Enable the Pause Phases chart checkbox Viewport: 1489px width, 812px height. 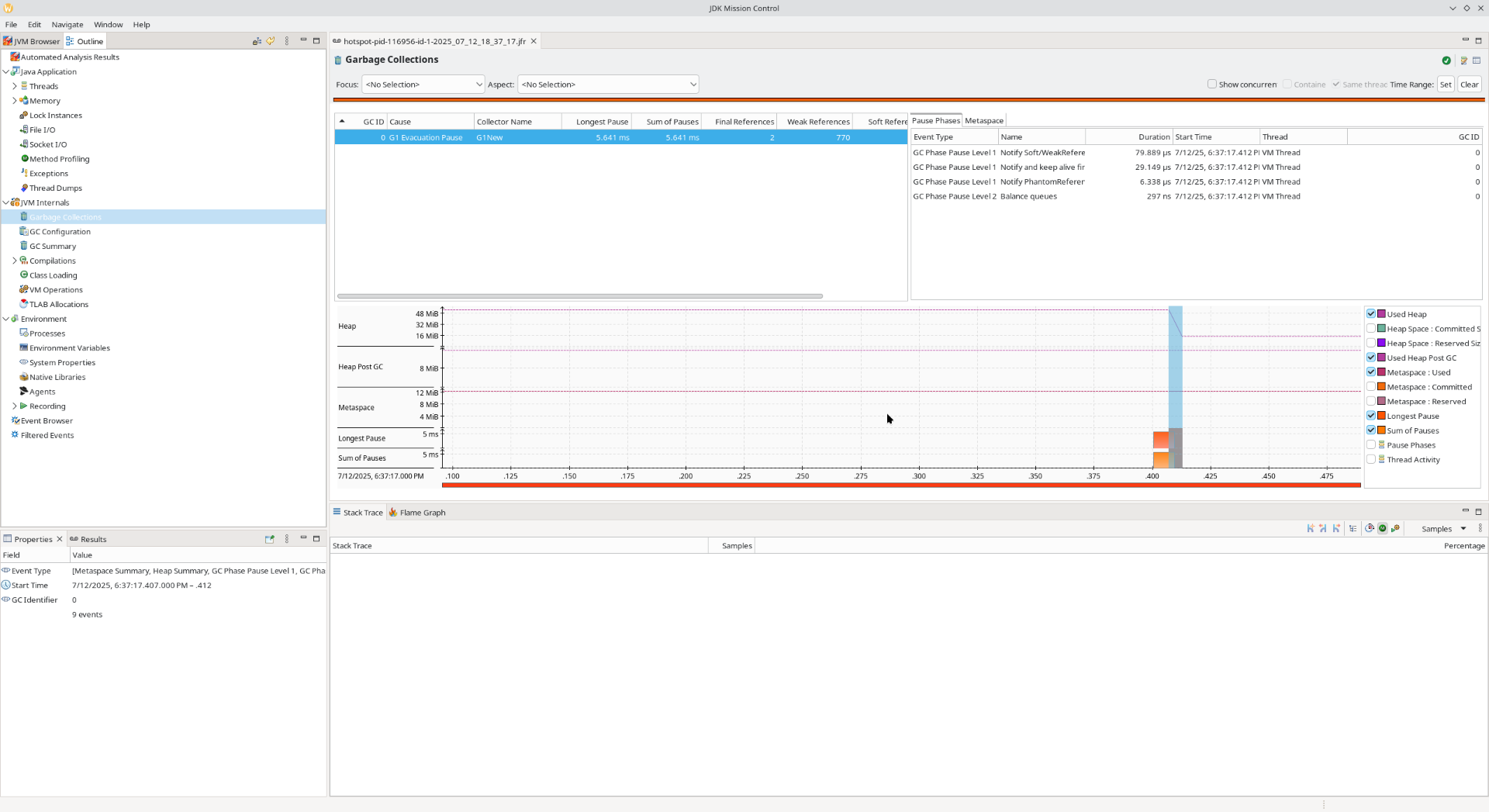click(1371, 445)
